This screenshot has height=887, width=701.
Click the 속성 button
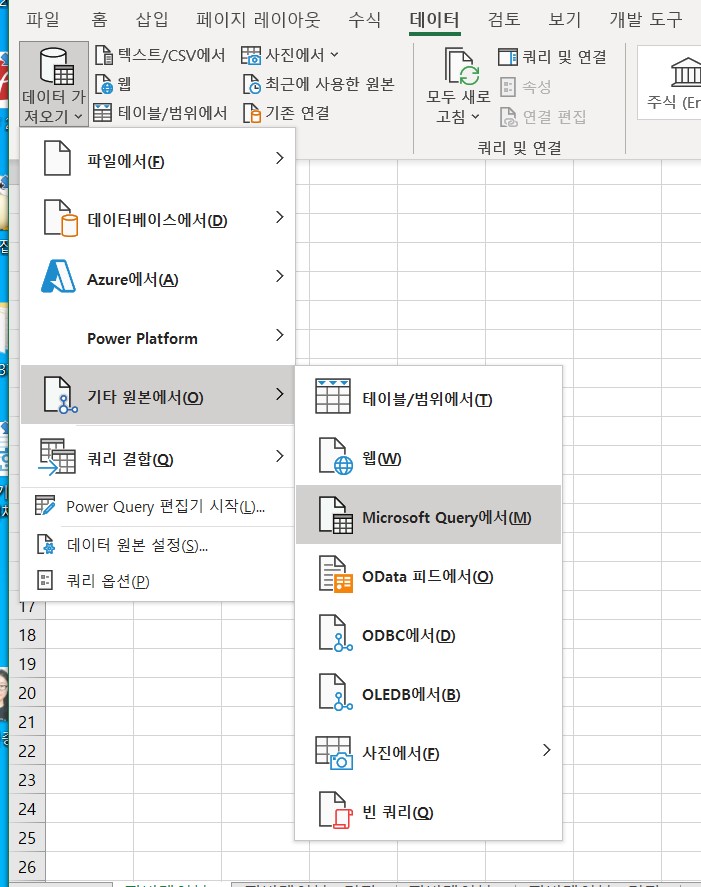click(524, 87)
